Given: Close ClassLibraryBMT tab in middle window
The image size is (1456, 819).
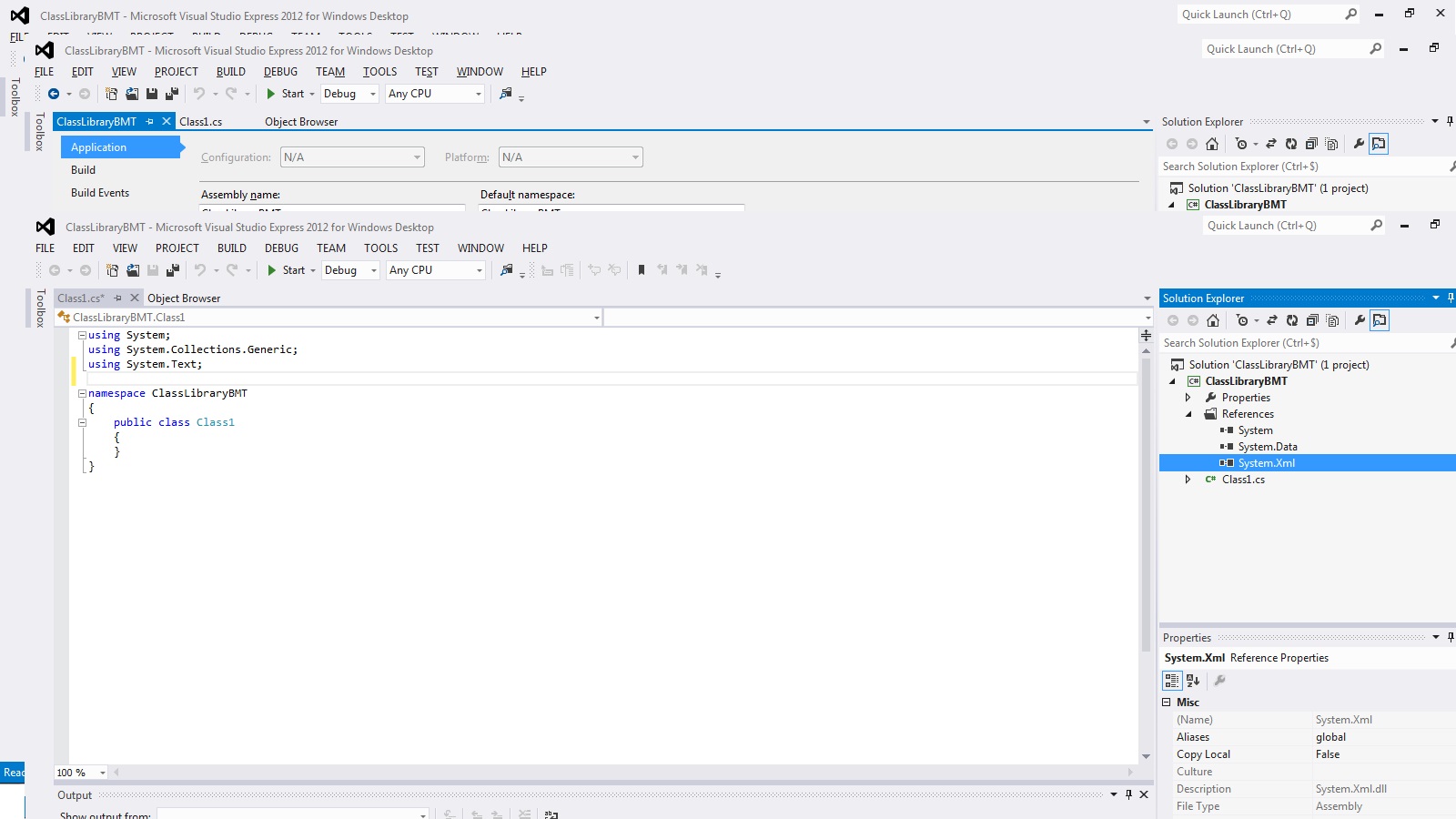Looking at the screenshot, I should [167, 121].
